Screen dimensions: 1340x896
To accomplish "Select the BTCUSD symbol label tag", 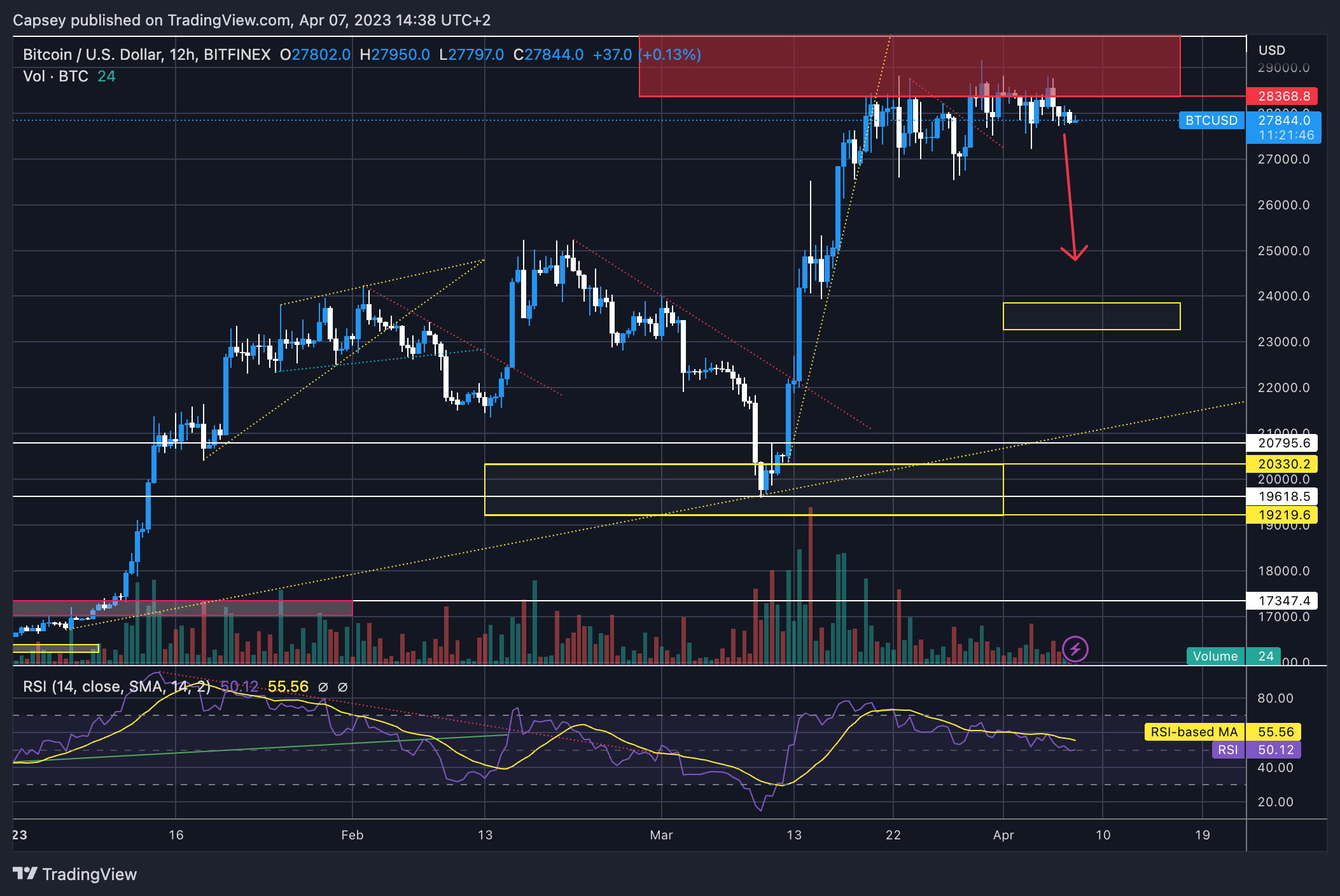I will pos(1211,120).
